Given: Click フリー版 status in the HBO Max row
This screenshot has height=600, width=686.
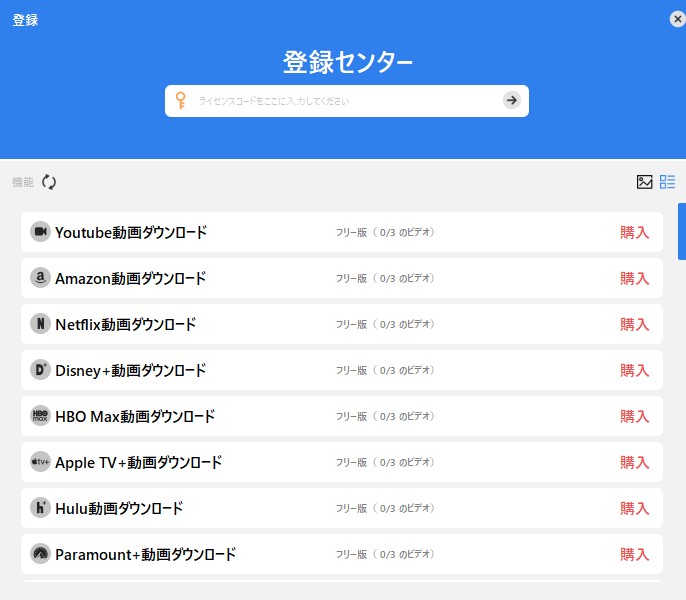Looking at the screenshot, I should (x=385, y=416).
